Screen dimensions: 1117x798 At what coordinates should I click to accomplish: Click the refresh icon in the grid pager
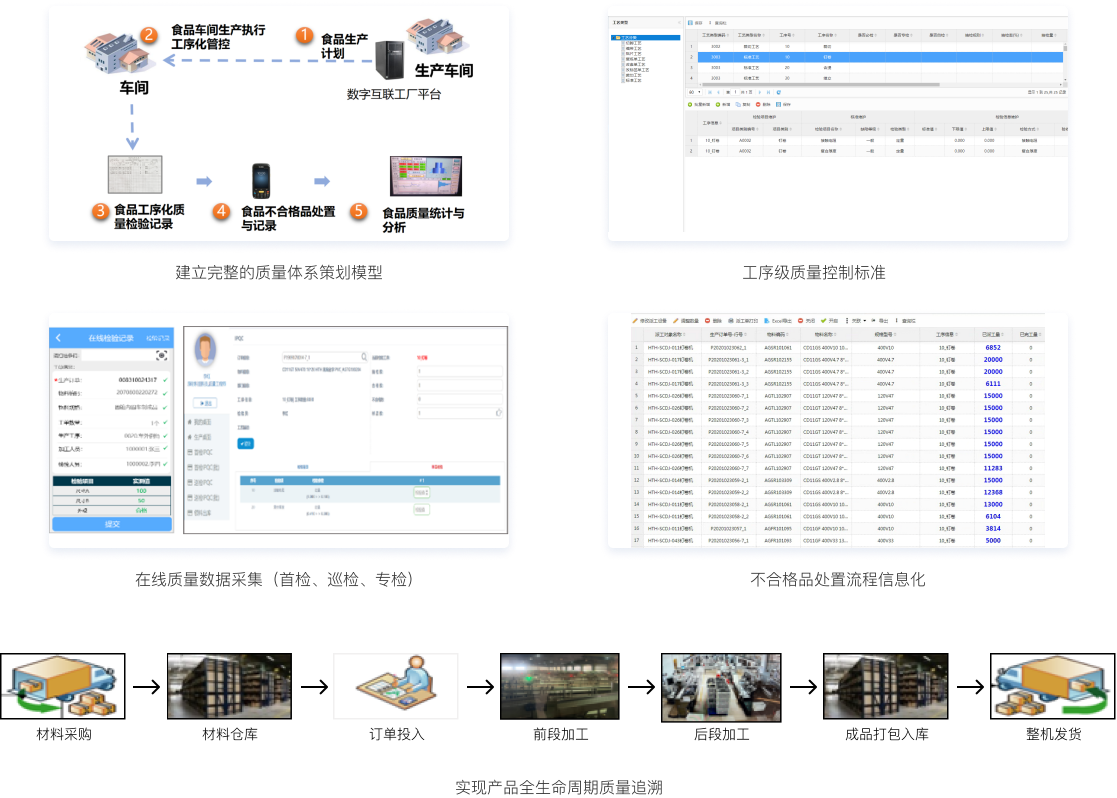tap(779, 92)
